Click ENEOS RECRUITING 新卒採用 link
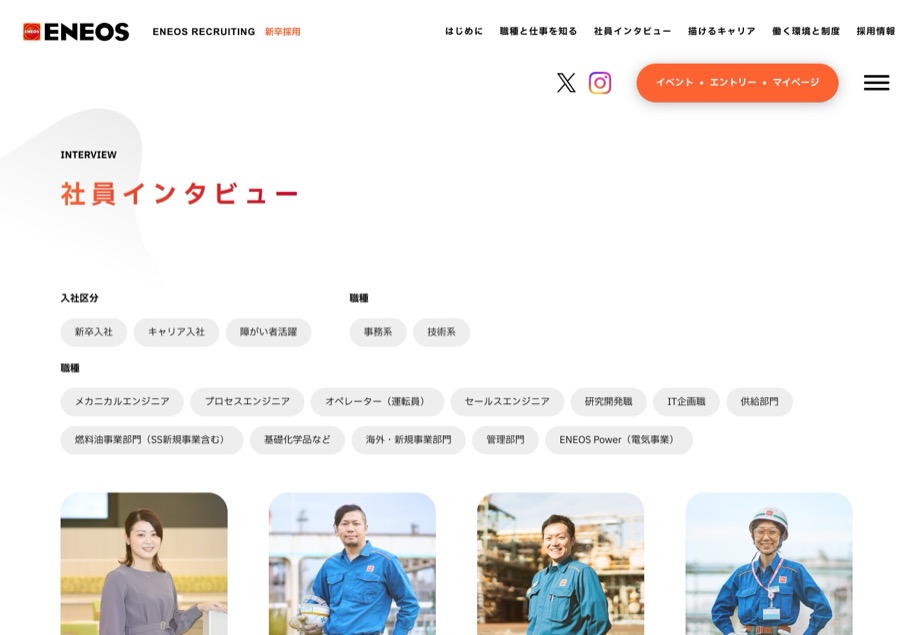This screenshot has width=915, height=635. tap(226, 32)
